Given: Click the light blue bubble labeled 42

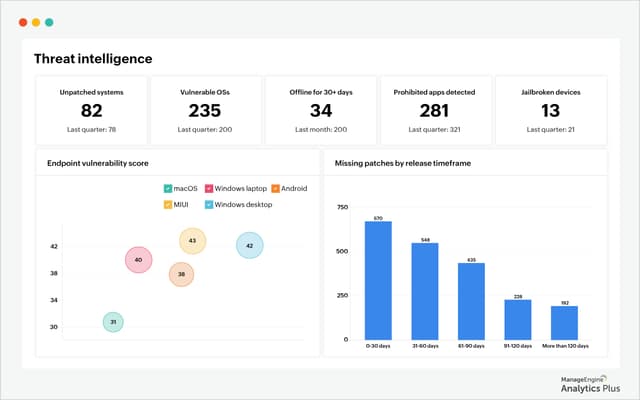Looking at the screenshot, I should [250, 245].
